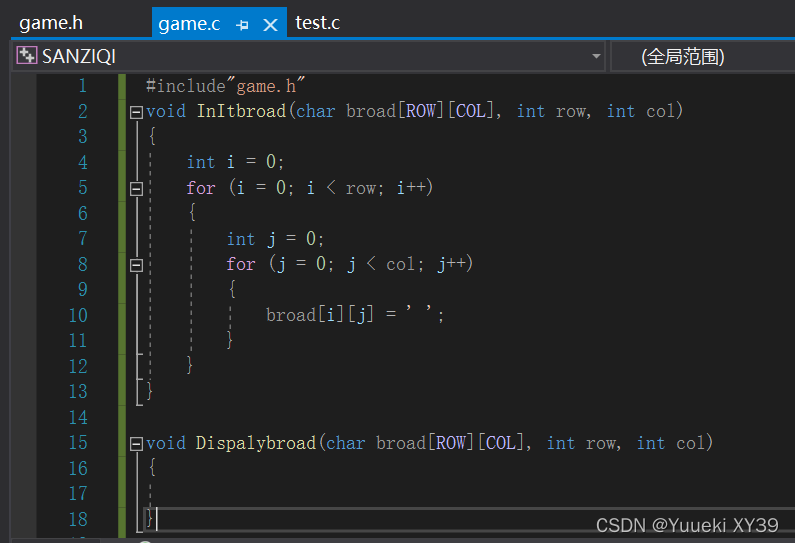Open the SANZIQI project dropdown arrow
Screen dimensions: 795x543
(x=596, y=56)
